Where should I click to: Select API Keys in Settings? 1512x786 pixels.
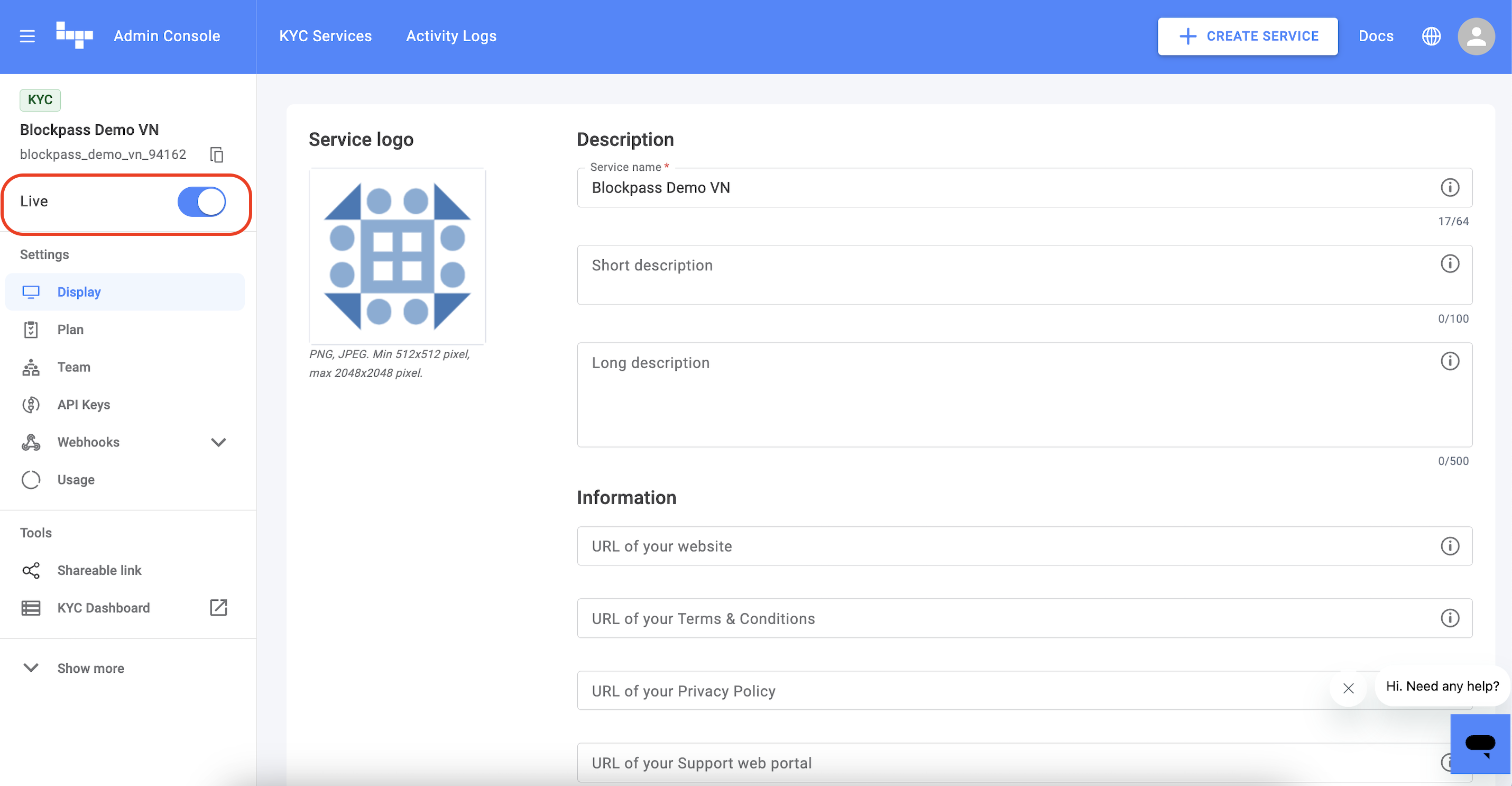pyautogui.click(x=84, y=405)
